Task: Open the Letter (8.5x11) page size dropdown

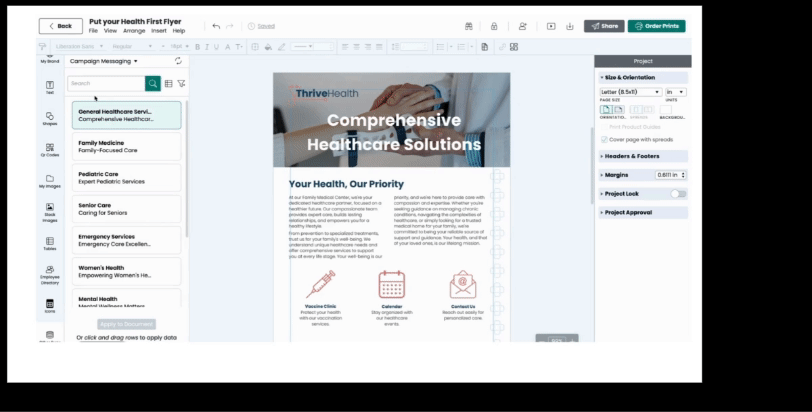Action: (x=630, y=92)
